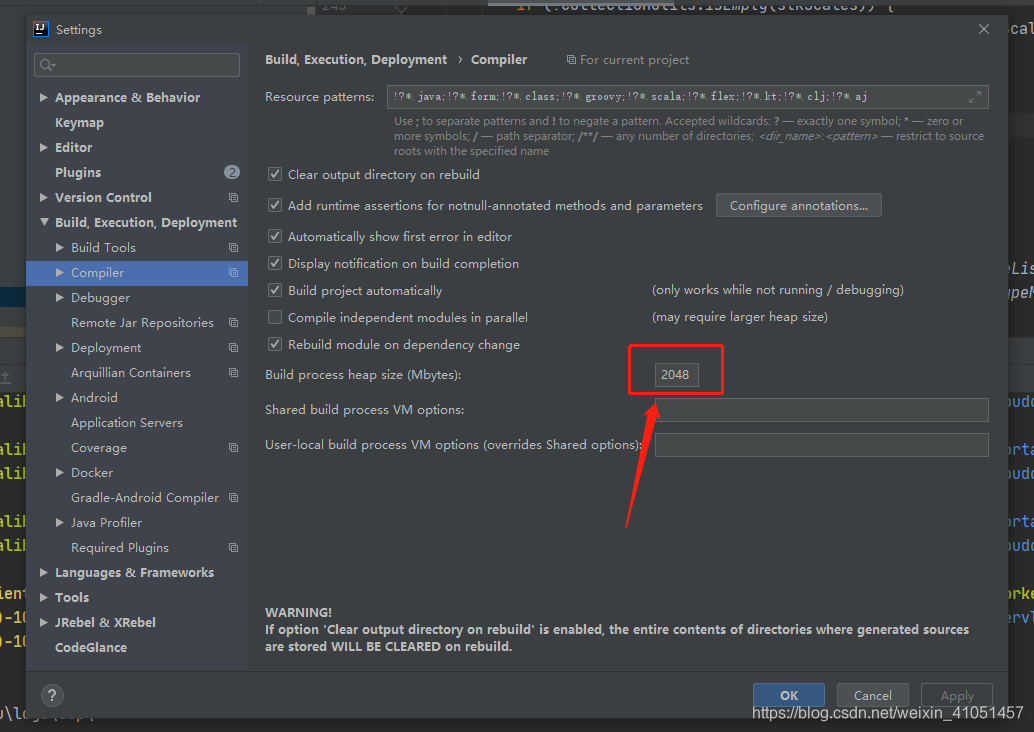The width and height of the screenshot is (1034, 732).
Task: Click the Plugins update count badge
Action: [x=231, y=172]
